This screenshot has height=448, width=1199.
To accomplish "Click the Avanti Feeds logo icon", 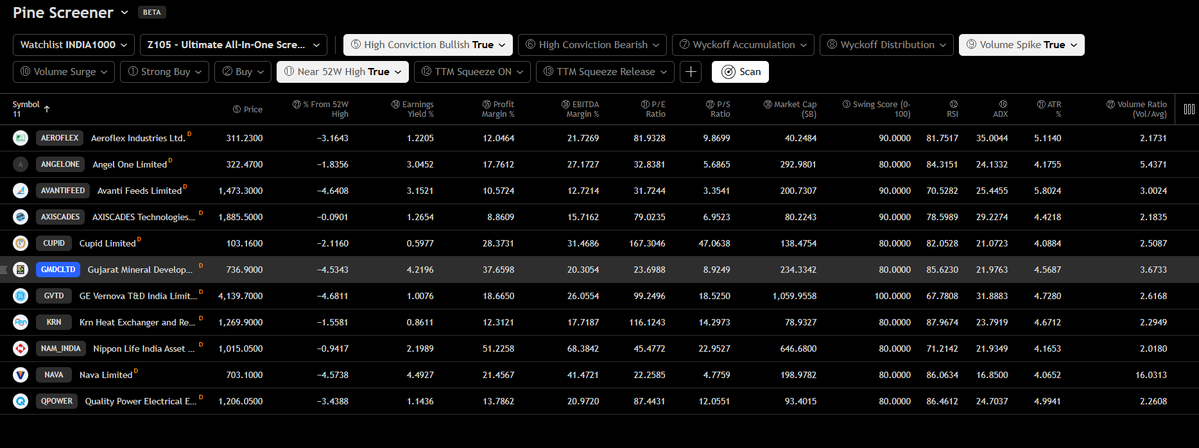I will tap(21, 190).
